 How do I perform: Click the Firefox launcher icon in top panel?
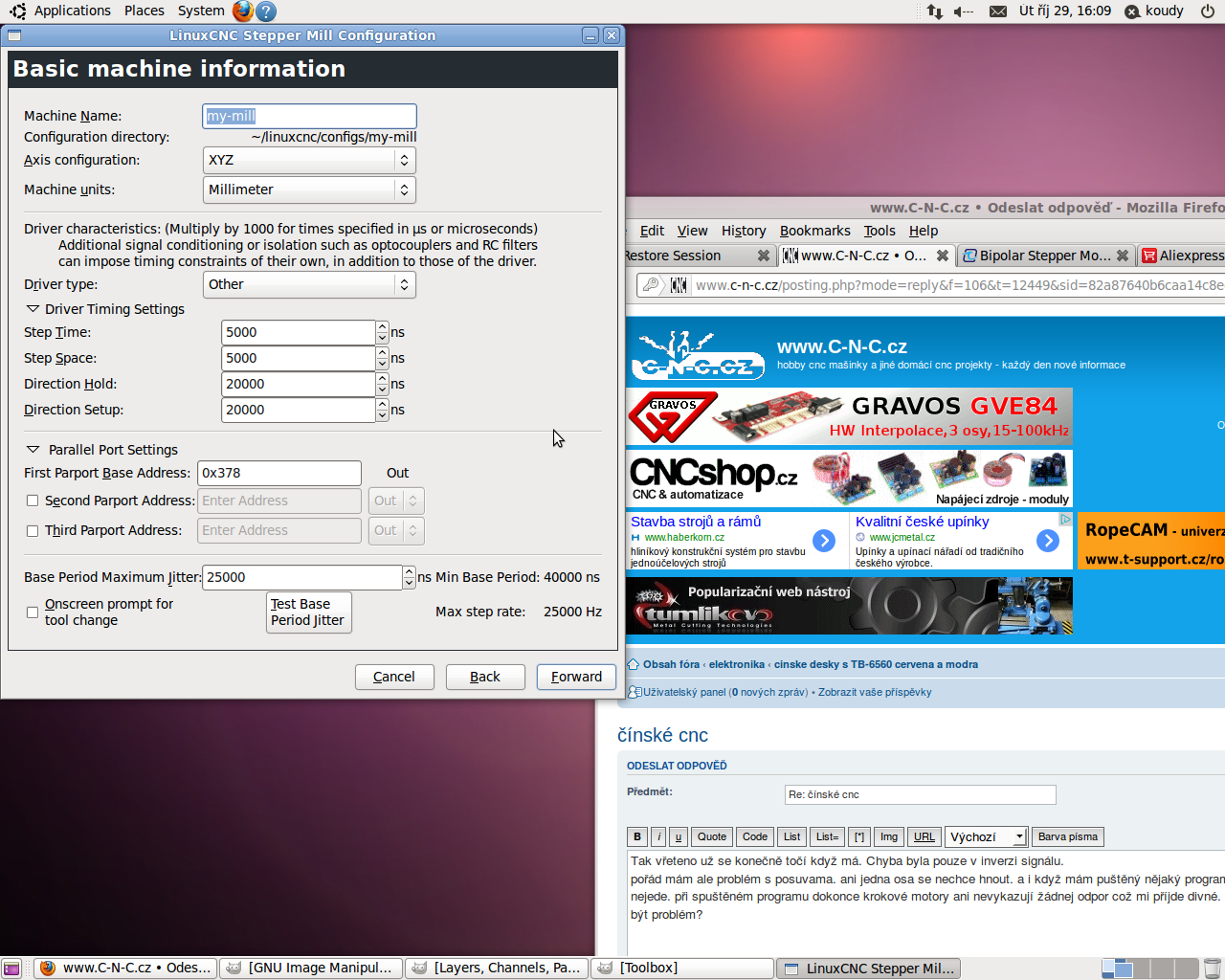[x=243, y=11]
